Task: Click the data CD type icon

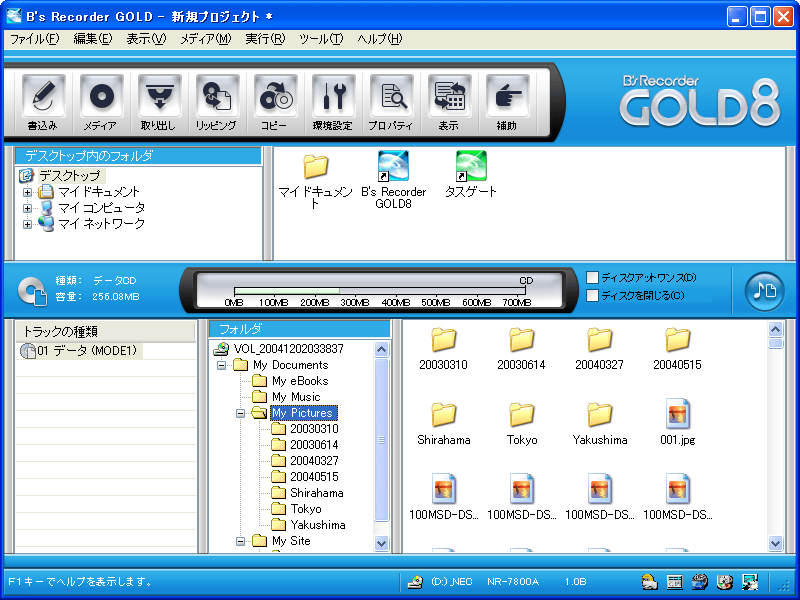Action: [x=32, y=291]
